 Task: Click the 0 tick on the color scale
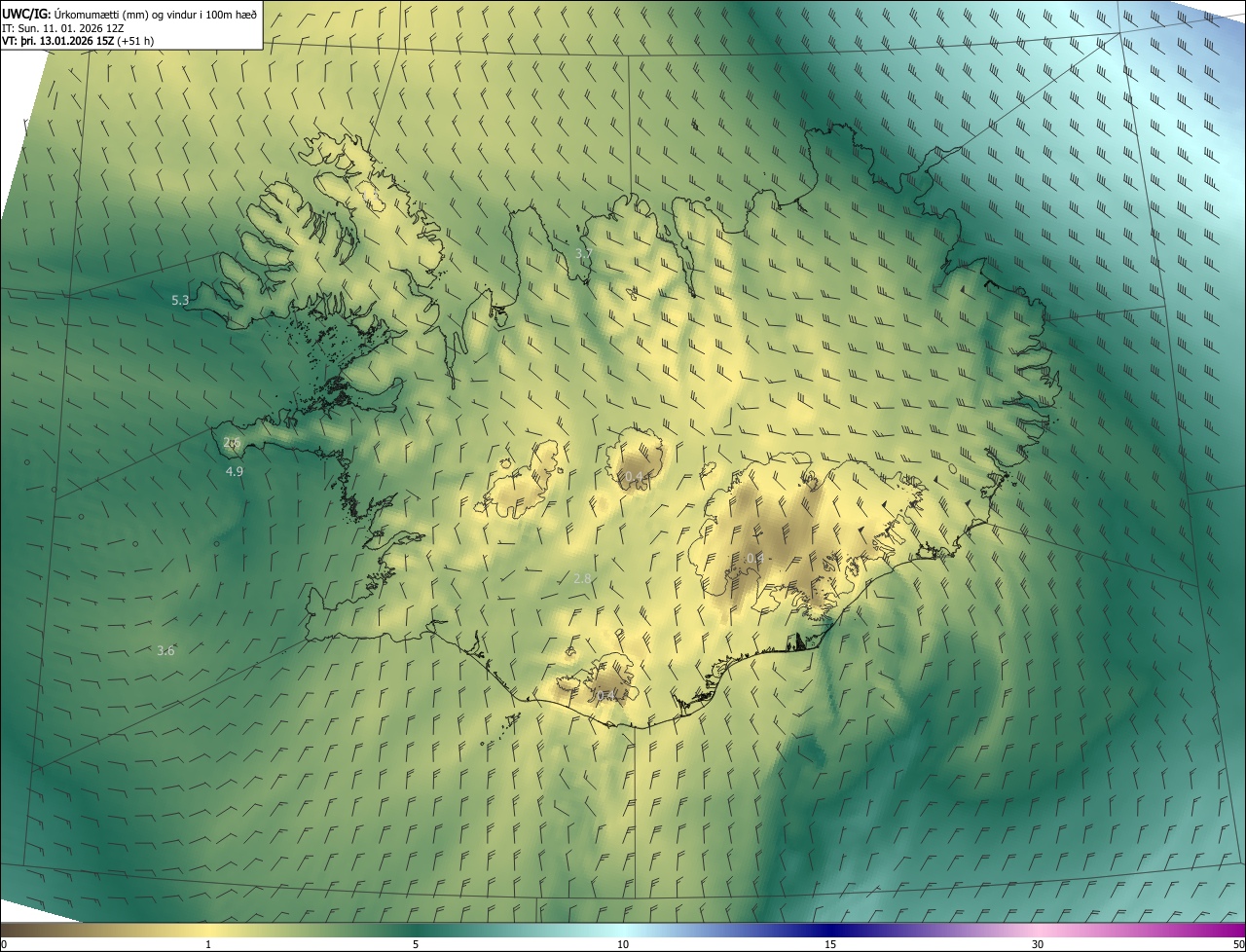4,944
